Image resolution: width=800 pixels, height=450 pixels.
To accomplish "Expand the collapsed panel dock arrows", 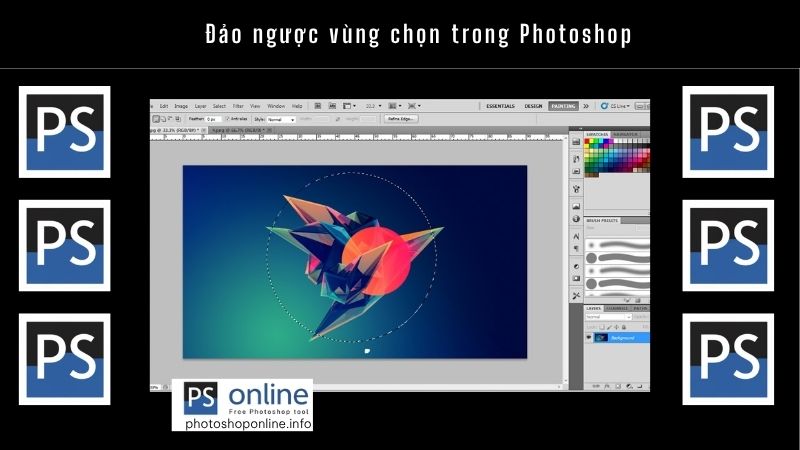I will tap(580, 129).
